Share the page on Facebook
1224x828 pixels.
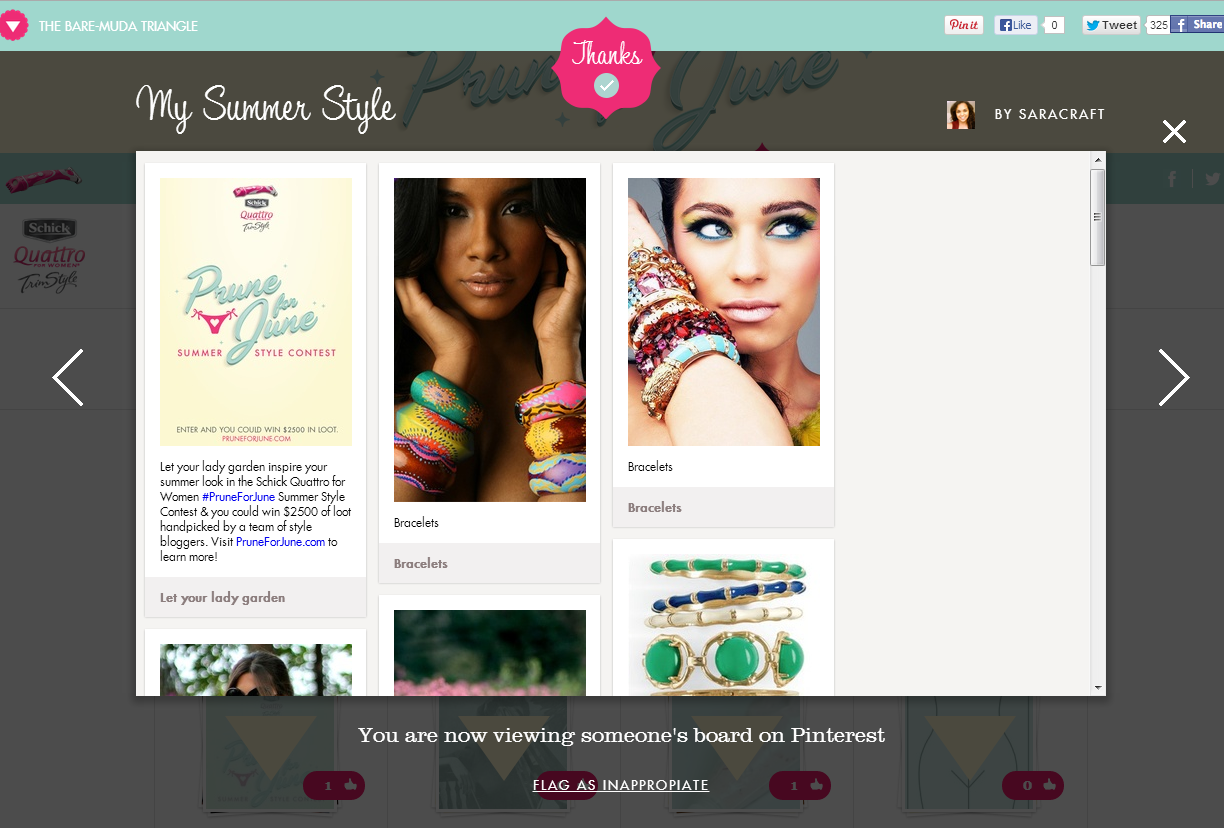[1198, 25]
